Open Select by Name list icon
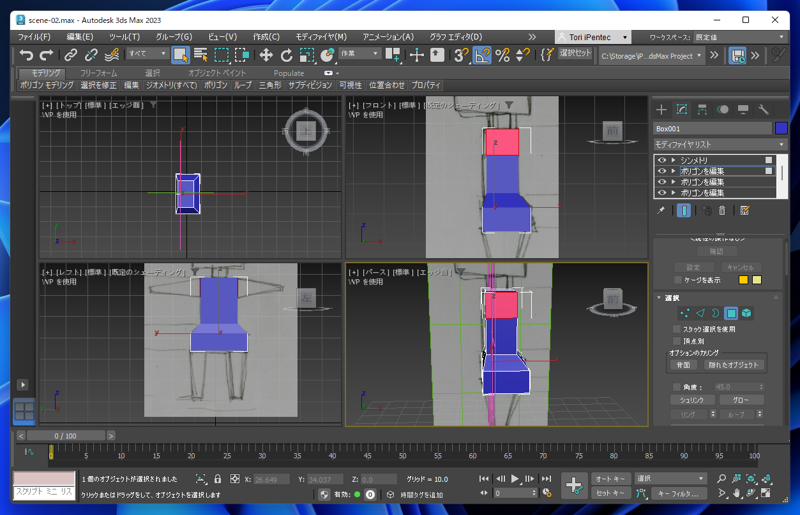 [201, 55]
